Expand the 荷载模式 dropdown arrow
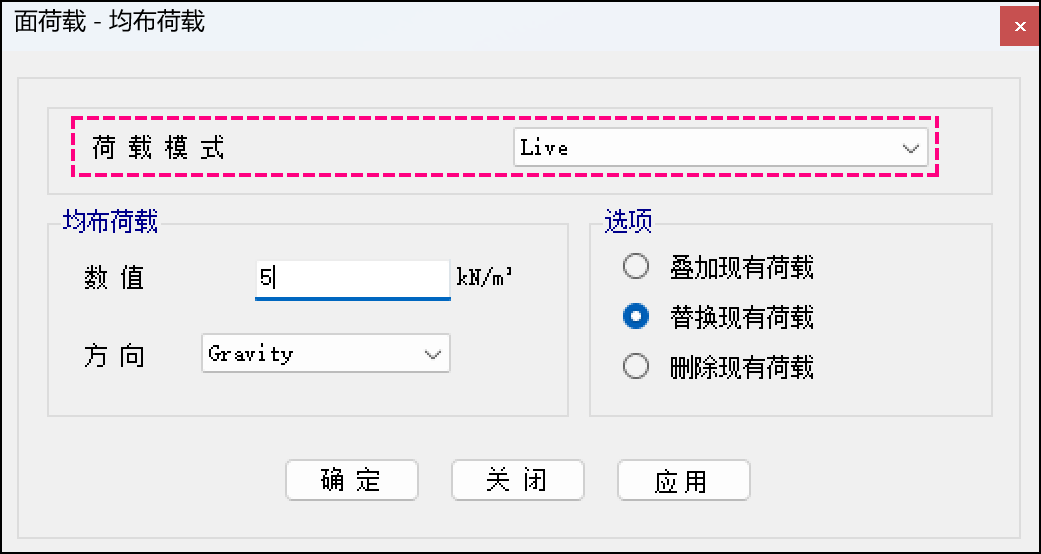The width and height of the screenshot is (1041, 554). tap(910, 148)
